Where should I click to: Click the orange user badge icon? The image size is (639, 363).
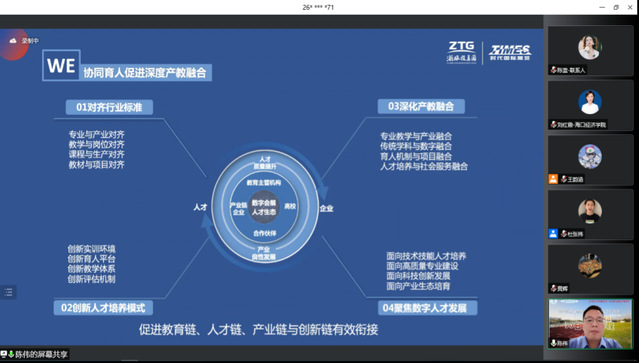(553, 179)
